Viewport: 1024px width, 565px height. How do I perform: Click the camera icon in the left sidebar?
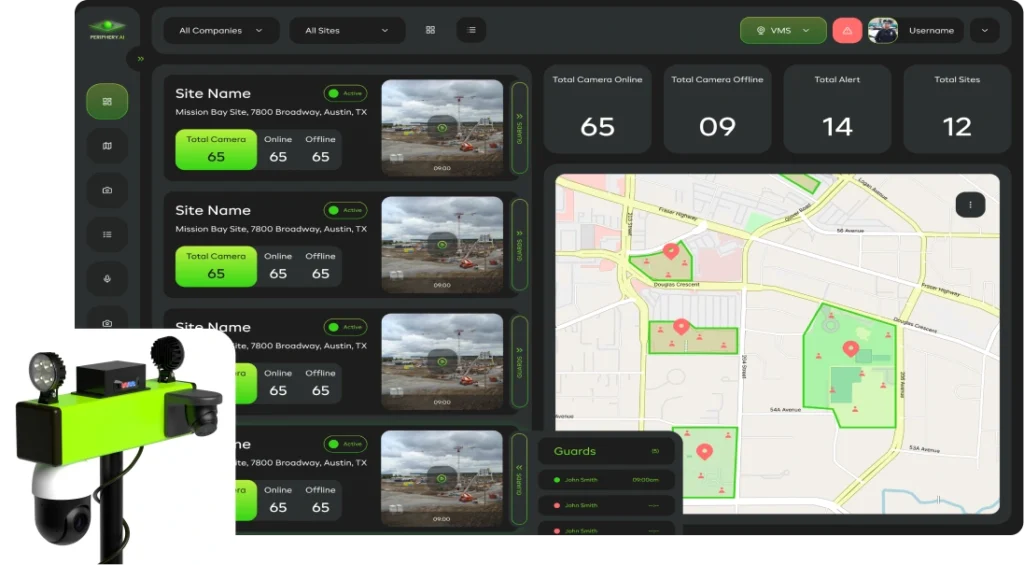tap(107, 190)
